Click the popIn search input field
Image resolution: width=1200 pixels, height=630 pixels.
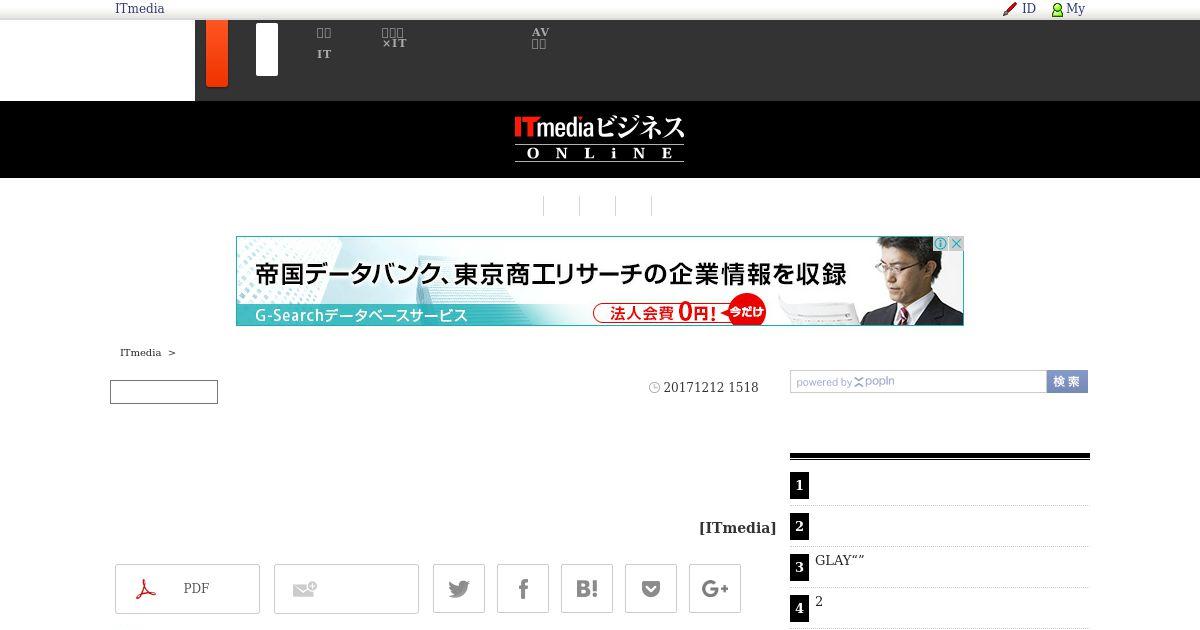(x=918, y=382)
